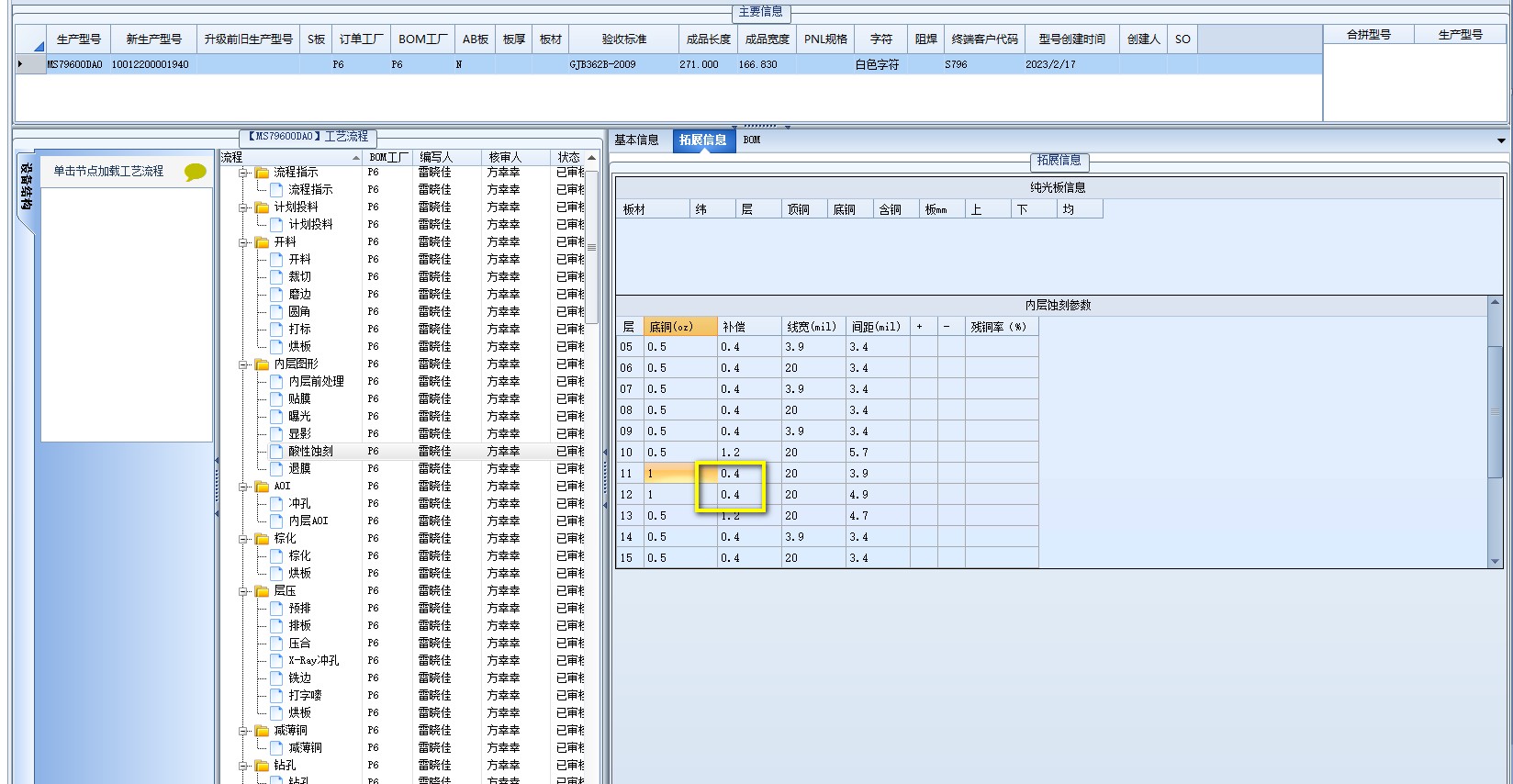
Task: Click the process tree vertical scrollbar thumb
Action: 592,248
